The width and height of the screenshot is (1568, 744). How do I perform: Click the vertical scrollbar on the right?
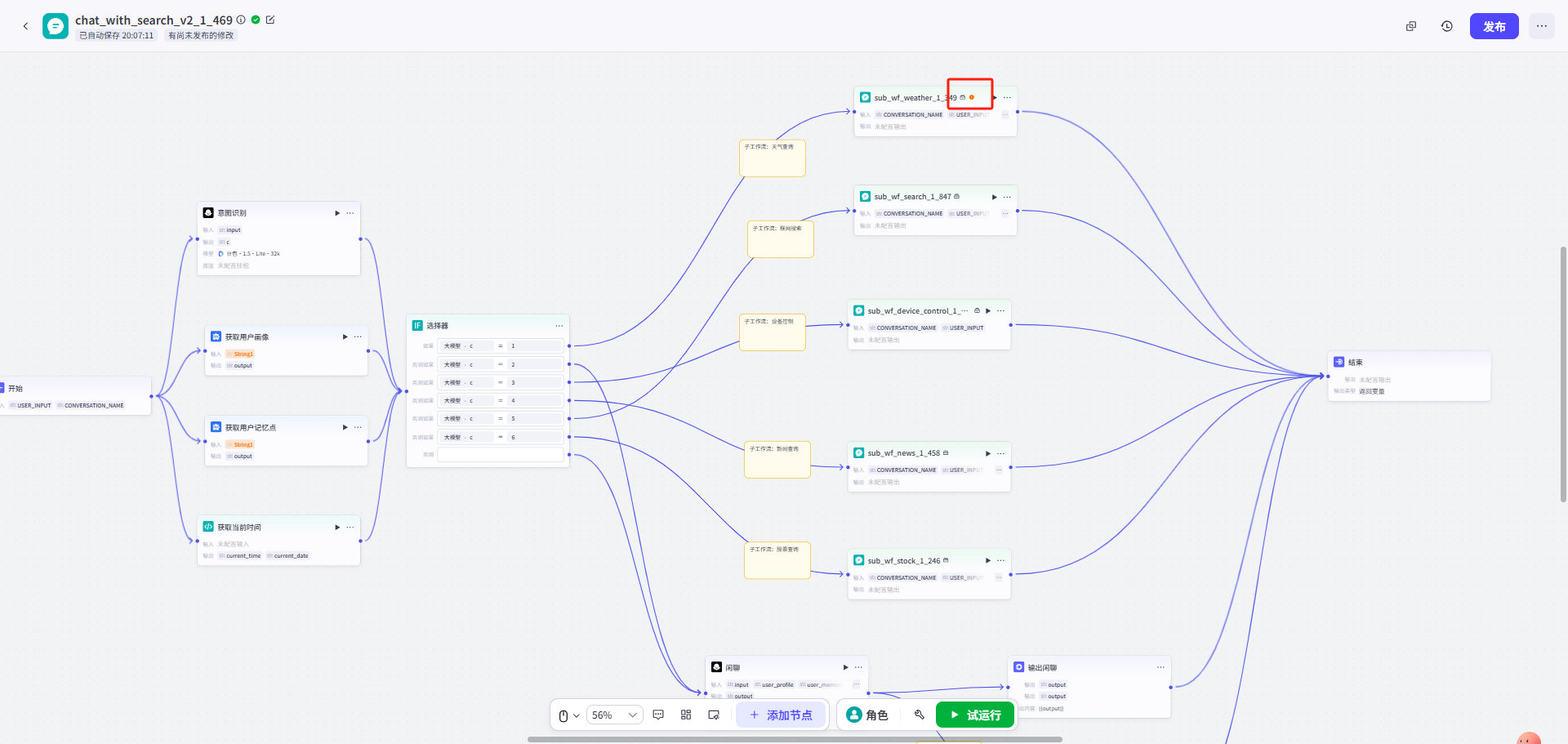coord(1563,374)
